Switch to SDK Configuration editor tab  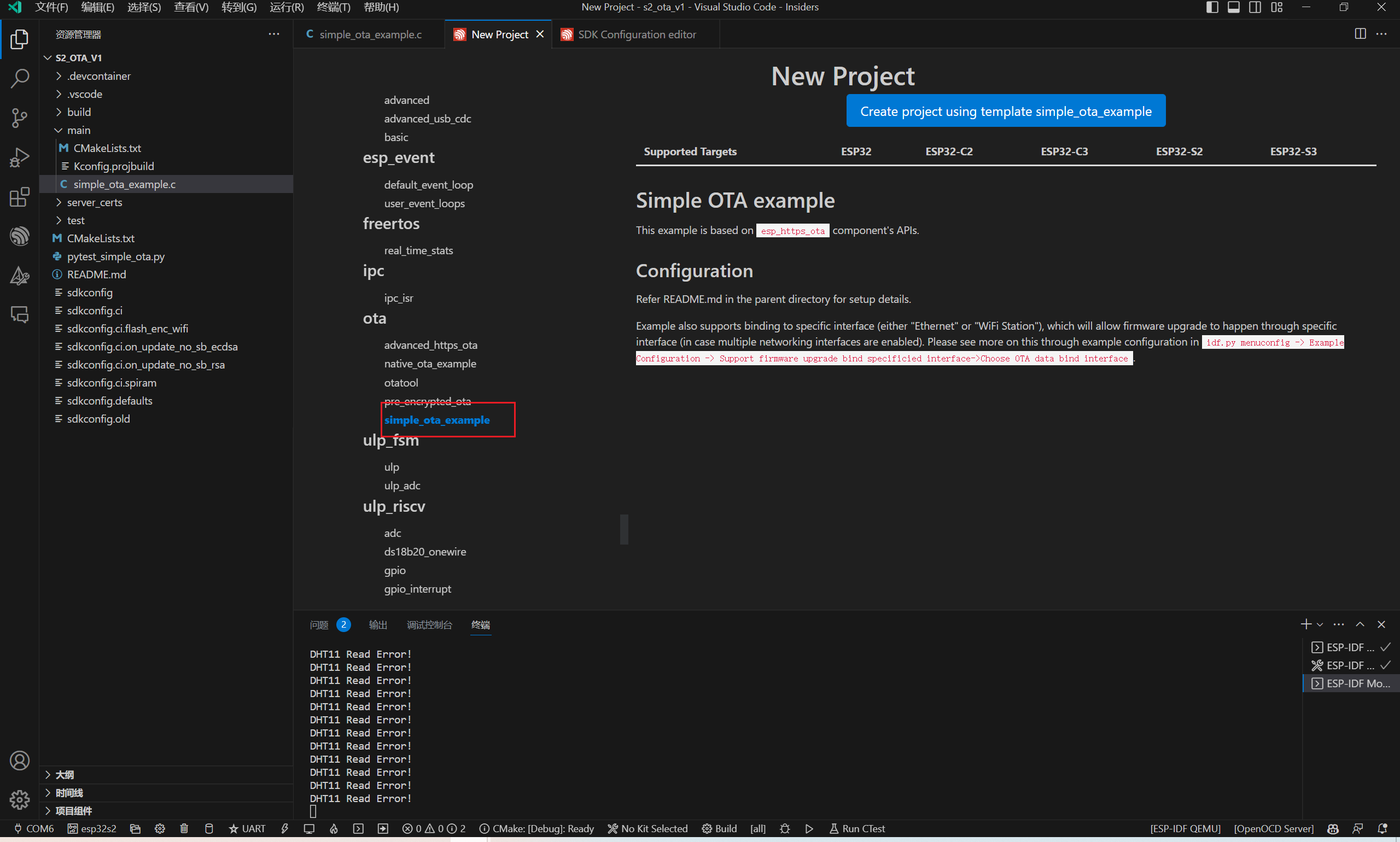click(636, 34)
